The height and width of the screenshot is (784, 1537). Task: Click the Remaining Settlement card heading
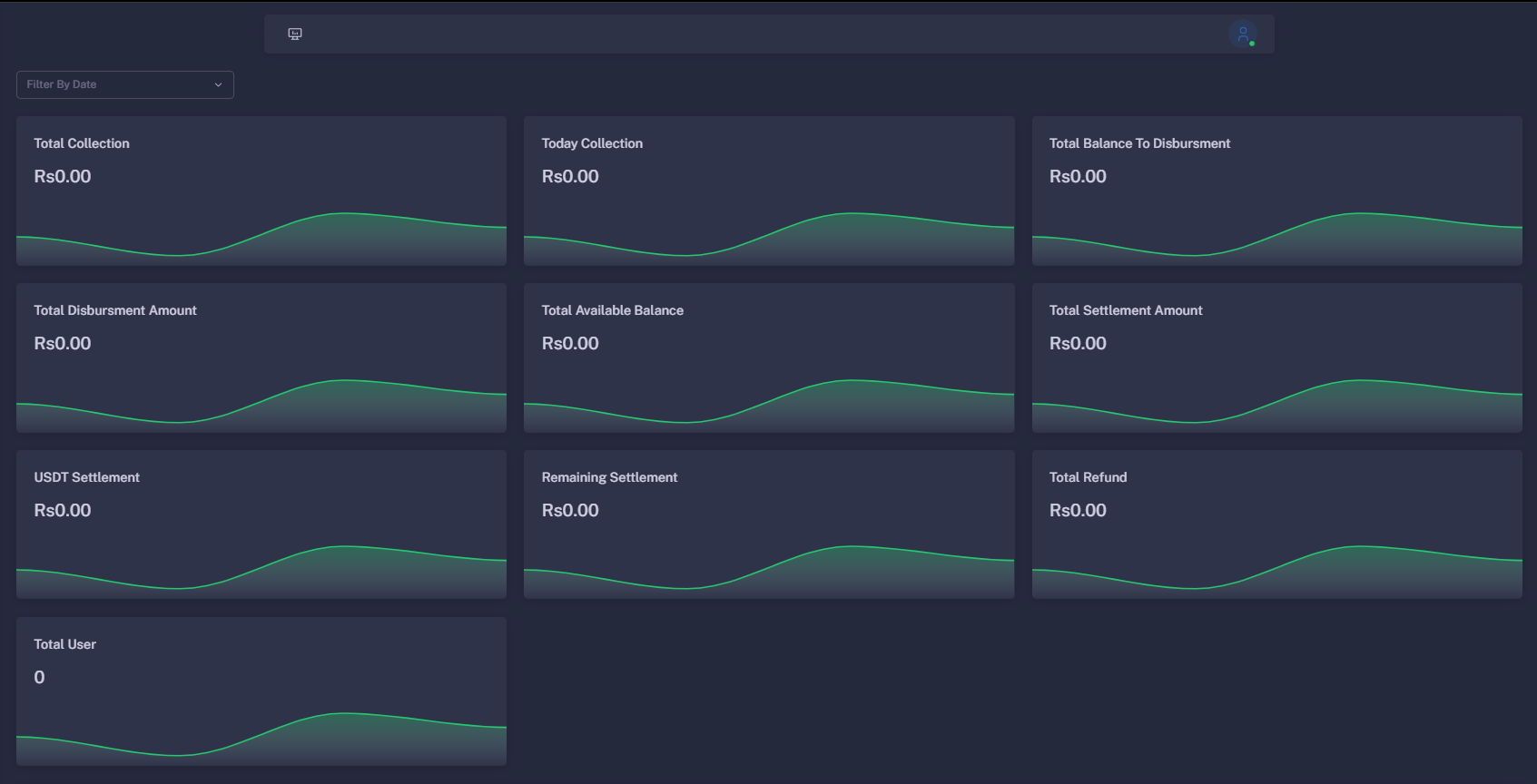pyautogui.click(x=610, y=477)
